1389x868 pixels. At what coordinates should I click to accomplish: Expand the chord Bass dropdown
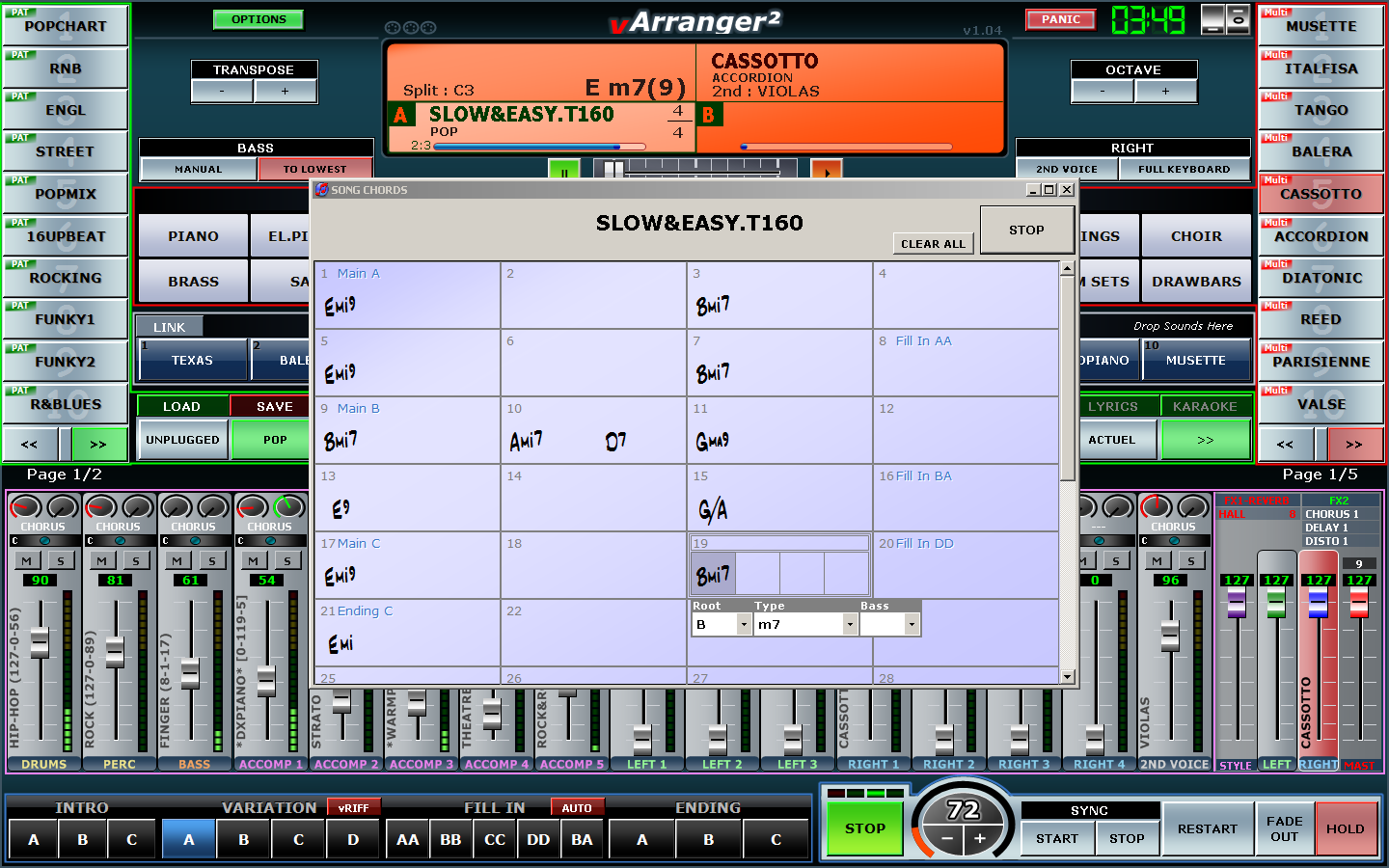coord(912,625)
